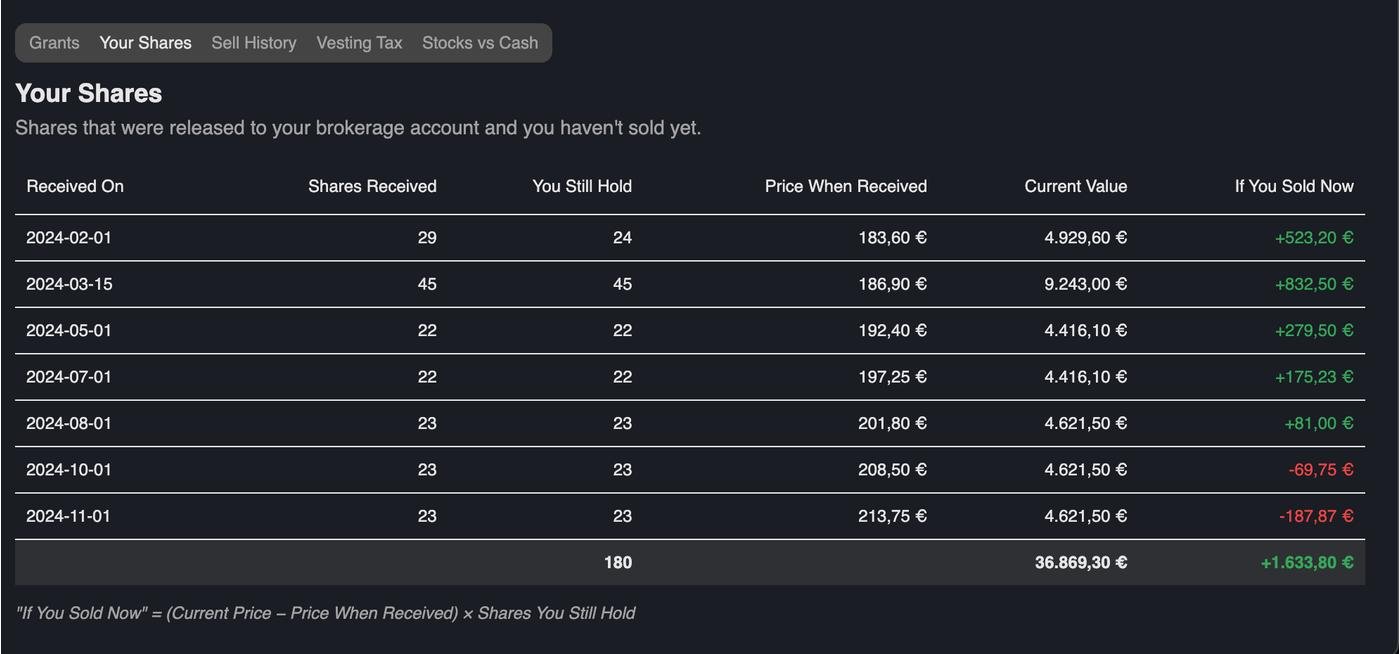
Task: Open the Stocks vs Cash tab
Action: (480, 43)
